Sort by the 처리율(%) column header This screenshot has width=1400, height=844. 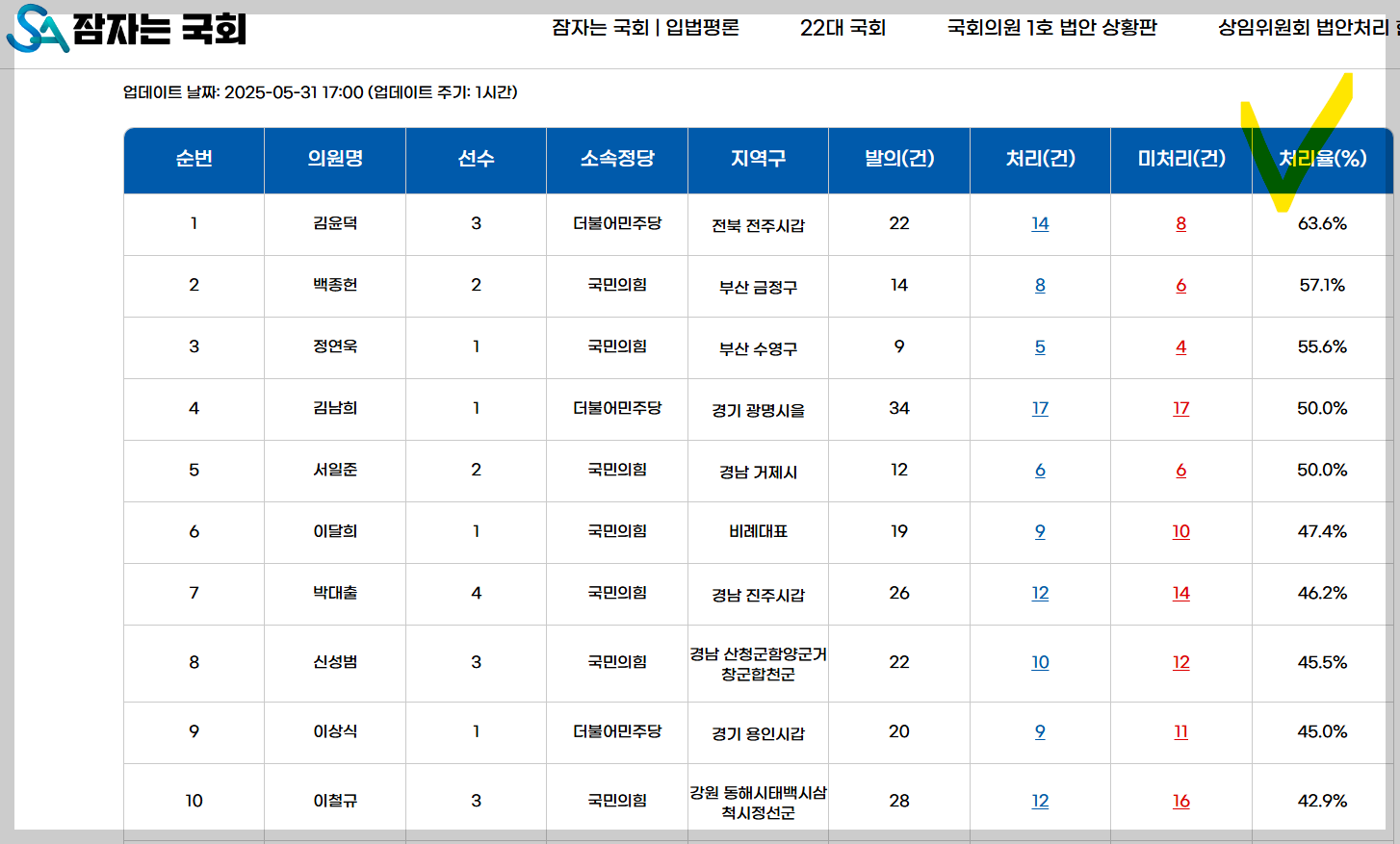(x=1322, y=159)
